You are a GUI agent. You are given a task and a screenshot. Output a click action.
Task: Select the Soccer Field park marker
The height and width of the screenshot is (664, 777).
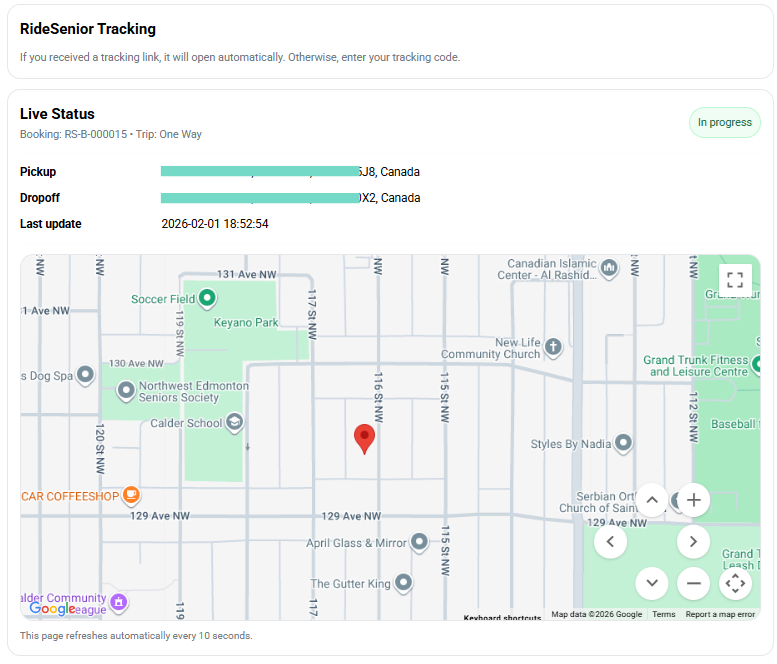click(207, 298)
